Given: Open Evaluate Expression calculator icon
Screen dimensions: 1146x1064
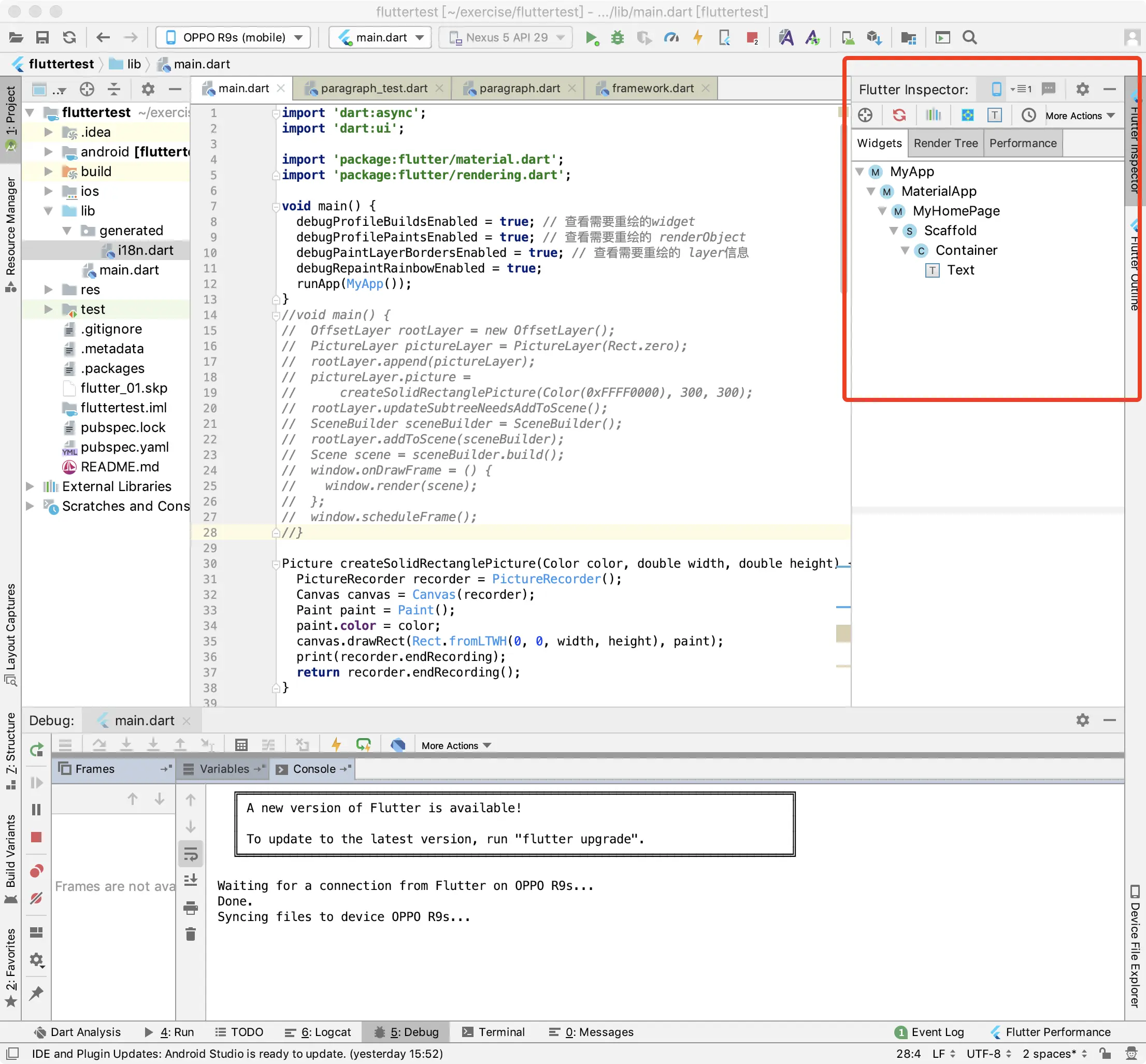Looking at the screenshot, I should [241, 745].
